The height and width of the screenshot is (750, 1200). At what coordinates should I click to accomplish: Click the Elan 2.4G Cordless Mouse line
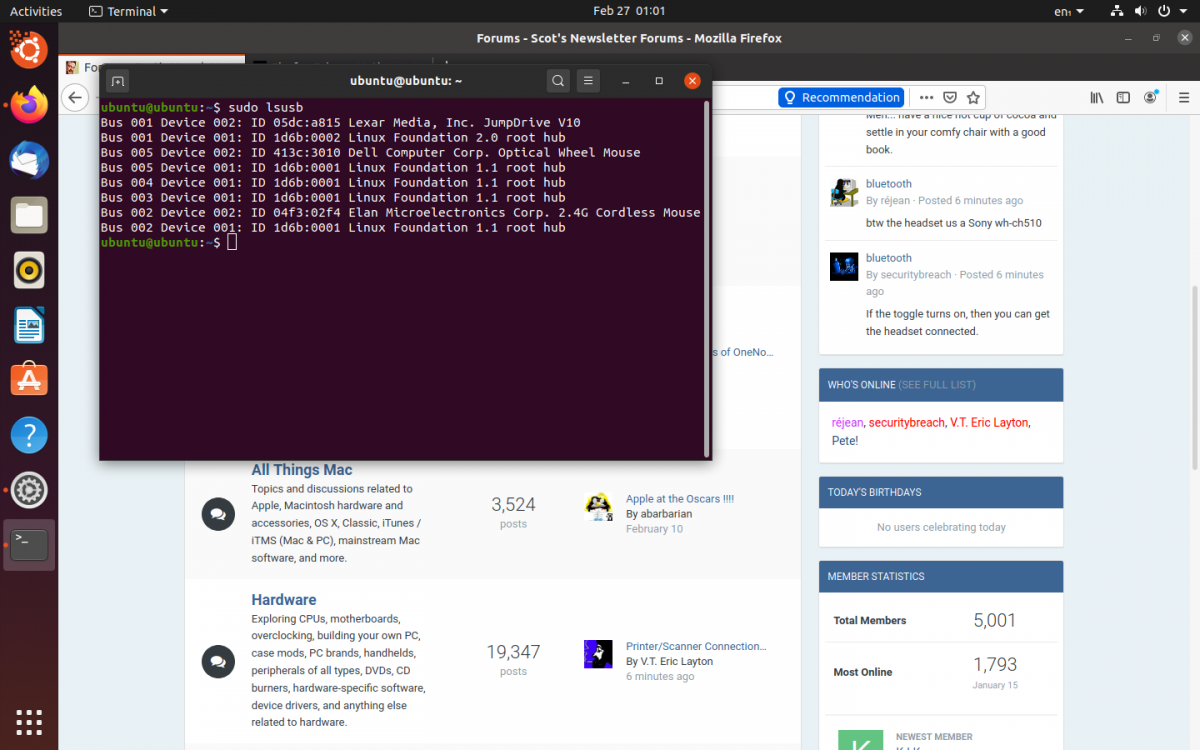pyautogui.click(x=401, y=212)
